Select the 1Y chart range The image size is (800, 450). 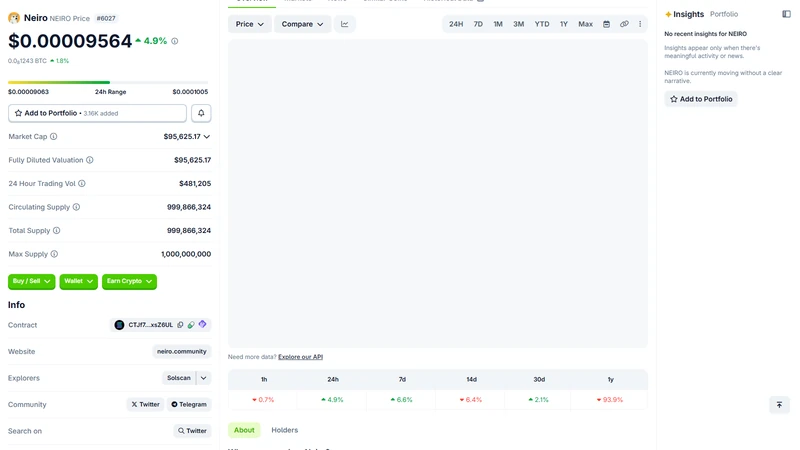564,24
